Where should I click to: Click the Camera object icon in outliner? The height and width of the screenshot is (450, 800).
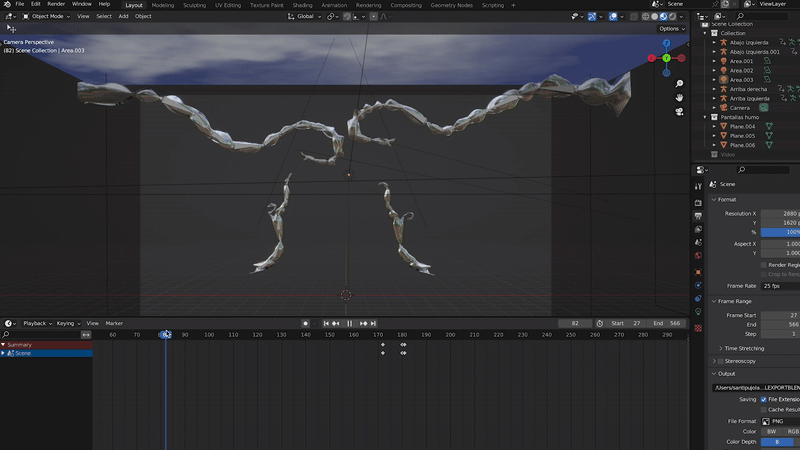coord(723,108)
